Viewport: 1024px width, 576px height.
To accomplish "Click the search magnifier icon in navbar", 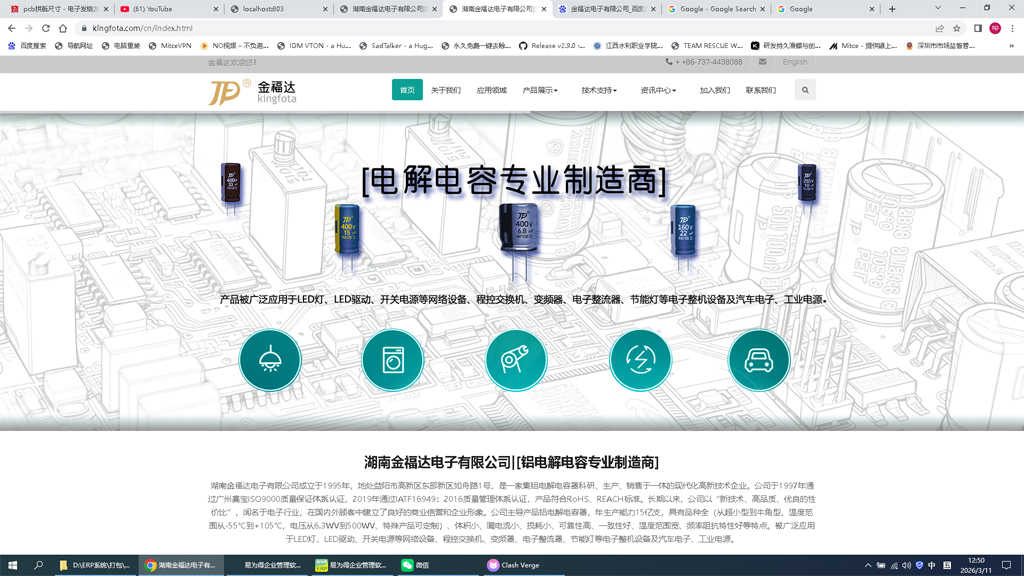I will pyautogui.click(x=805, y=90).
